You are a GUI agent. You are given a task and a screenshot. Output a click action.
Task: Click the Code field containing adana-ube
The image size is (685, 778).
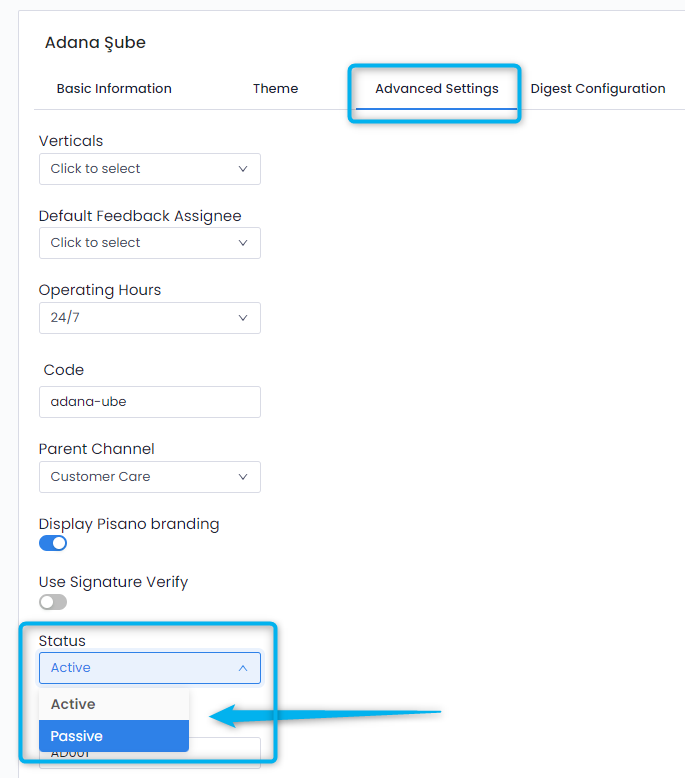tap(149, 402)
